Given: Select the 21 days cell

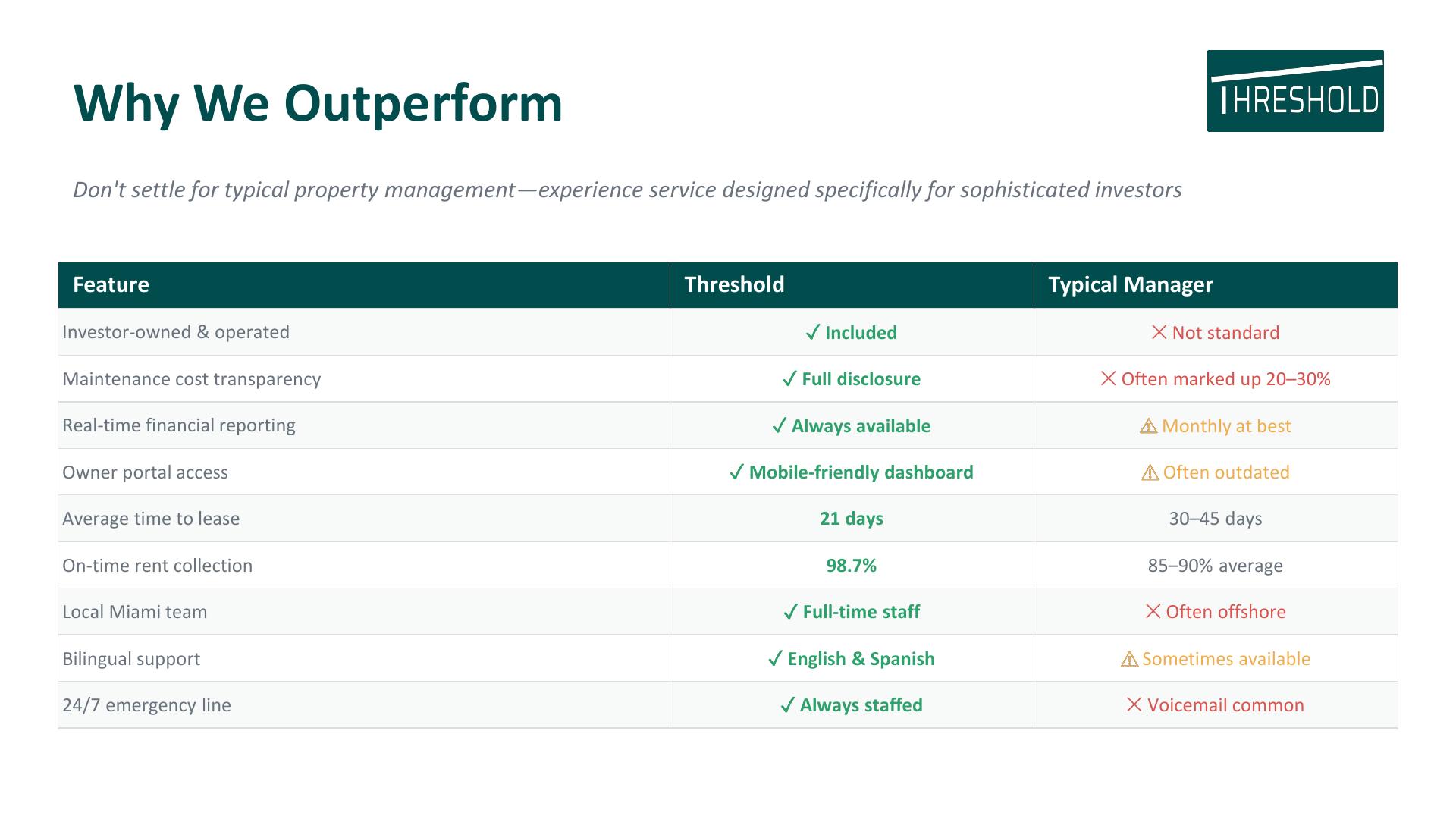Looking at the screenshot, I should point(852,519).
